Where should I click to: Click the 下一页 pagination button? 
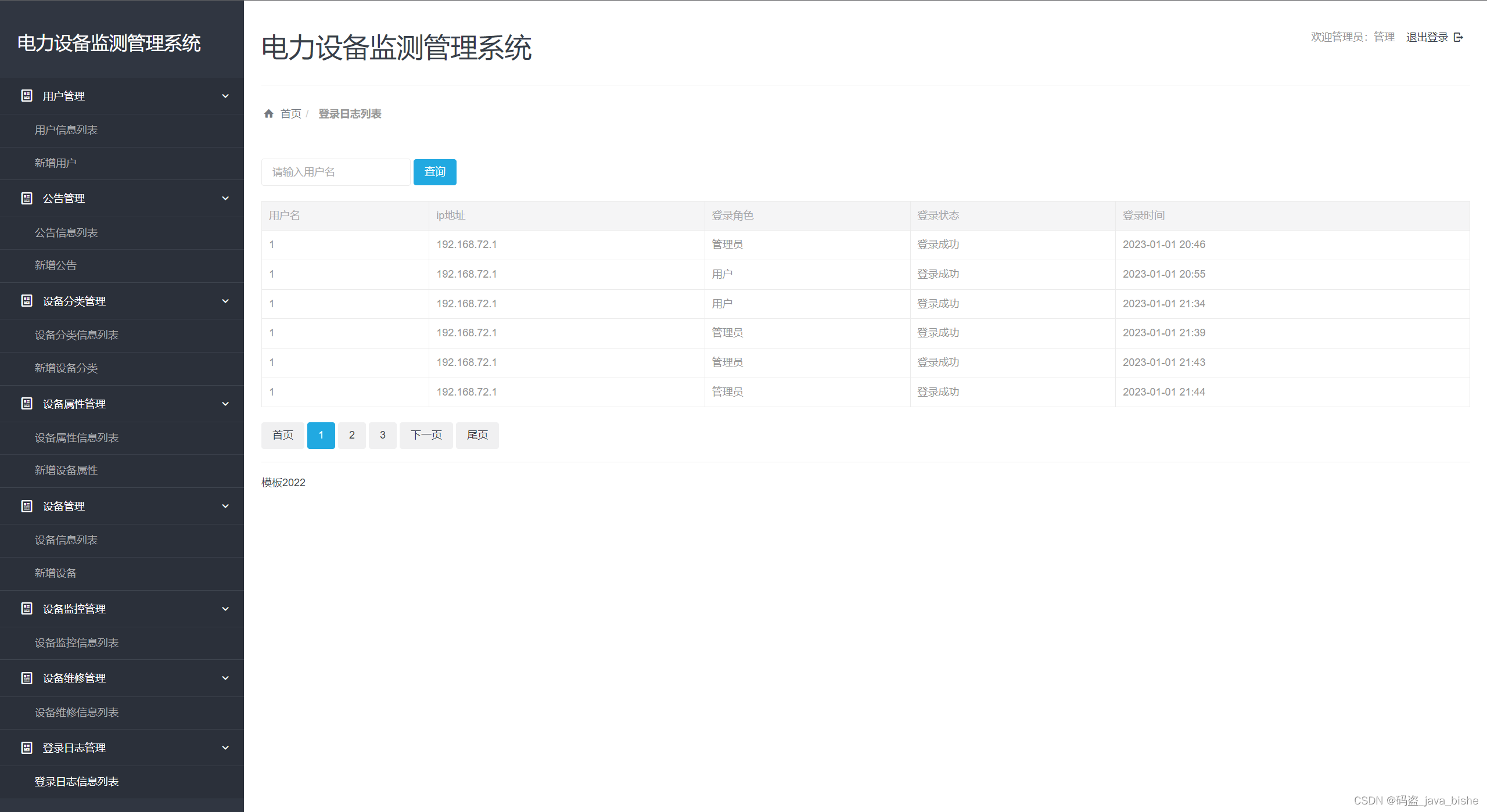click(426, 435)
